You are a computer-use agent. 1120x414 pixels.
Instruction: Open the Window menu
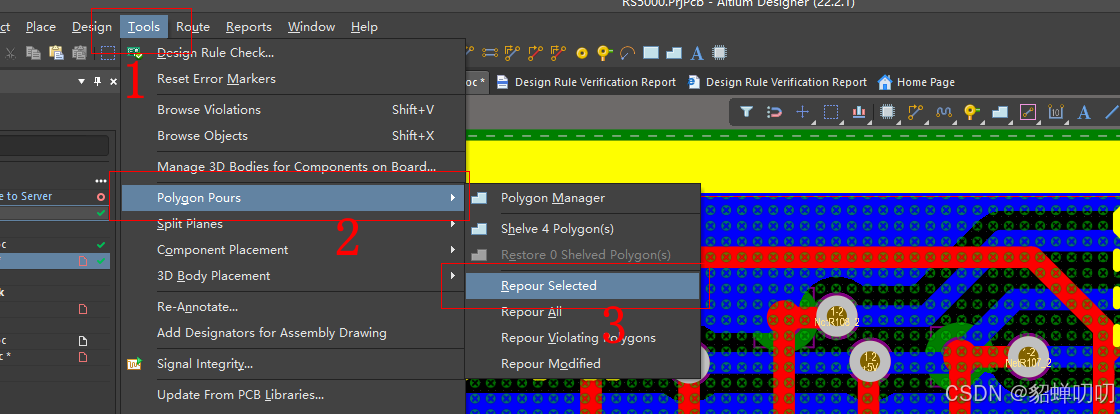coord(311,26)
